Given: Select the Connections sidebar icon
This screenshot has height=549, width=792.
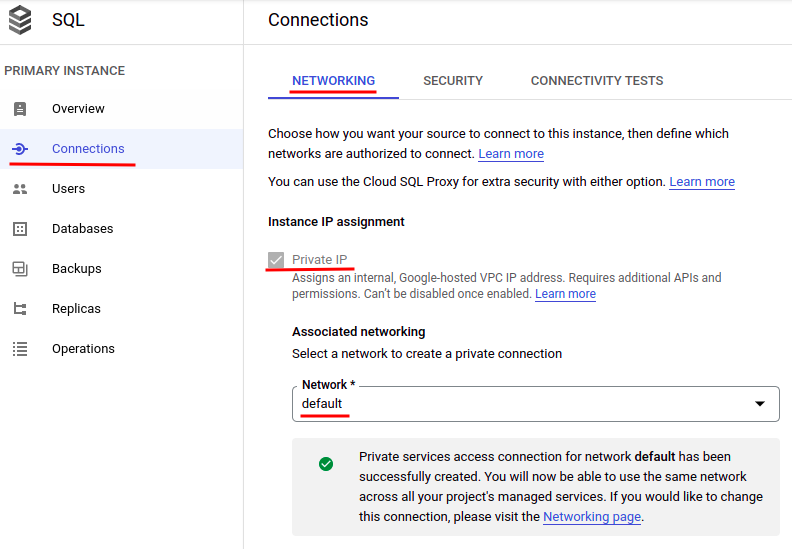Looking at the screenshot, I should 20,149.
